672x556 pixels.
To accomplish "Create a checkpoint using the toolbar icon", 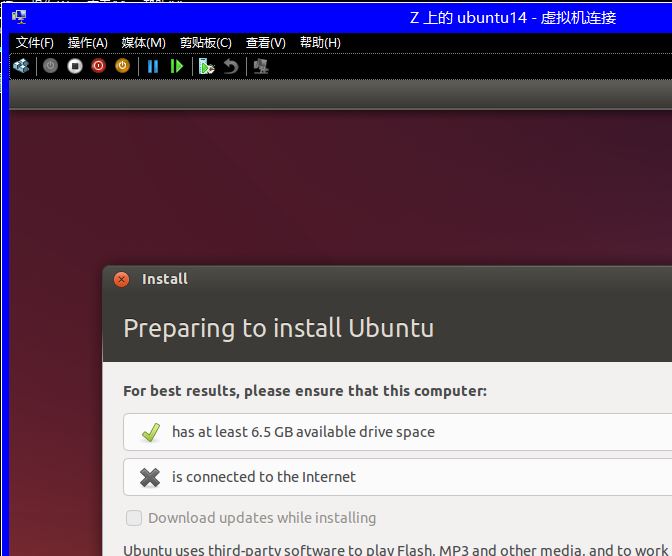I will point(207,66).
